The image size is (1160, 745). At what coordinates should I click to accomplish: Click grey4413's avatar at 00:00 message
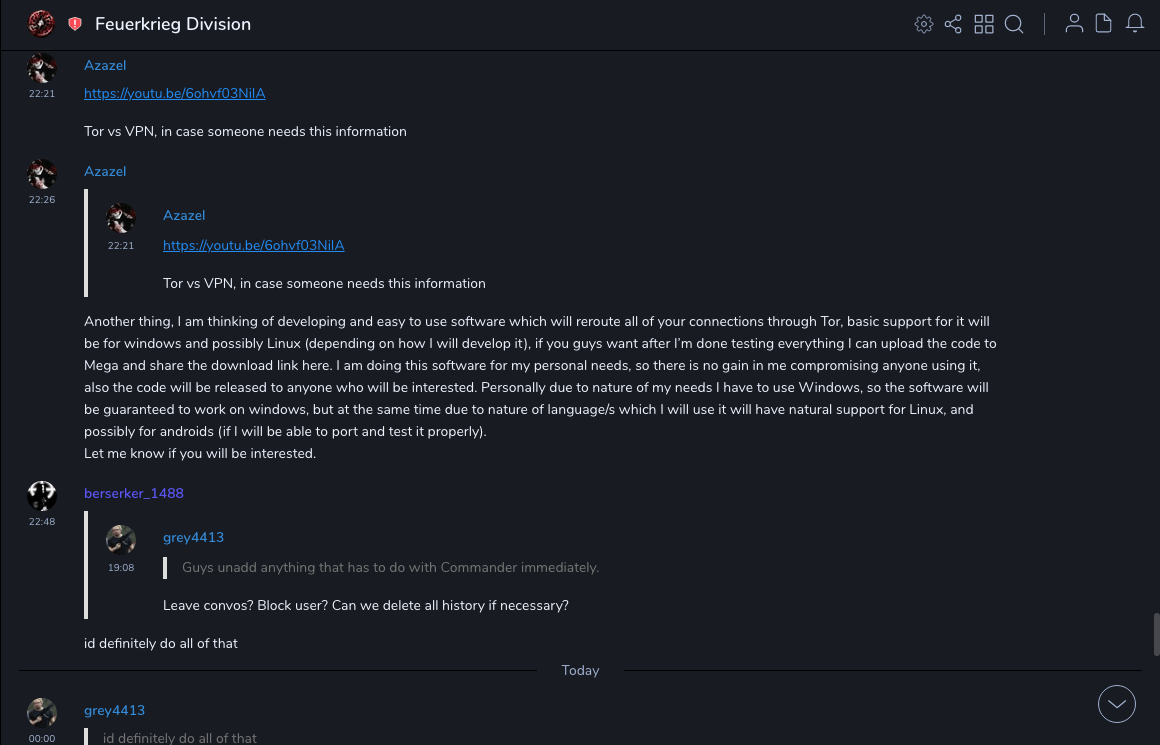click(x=42, y=713)
